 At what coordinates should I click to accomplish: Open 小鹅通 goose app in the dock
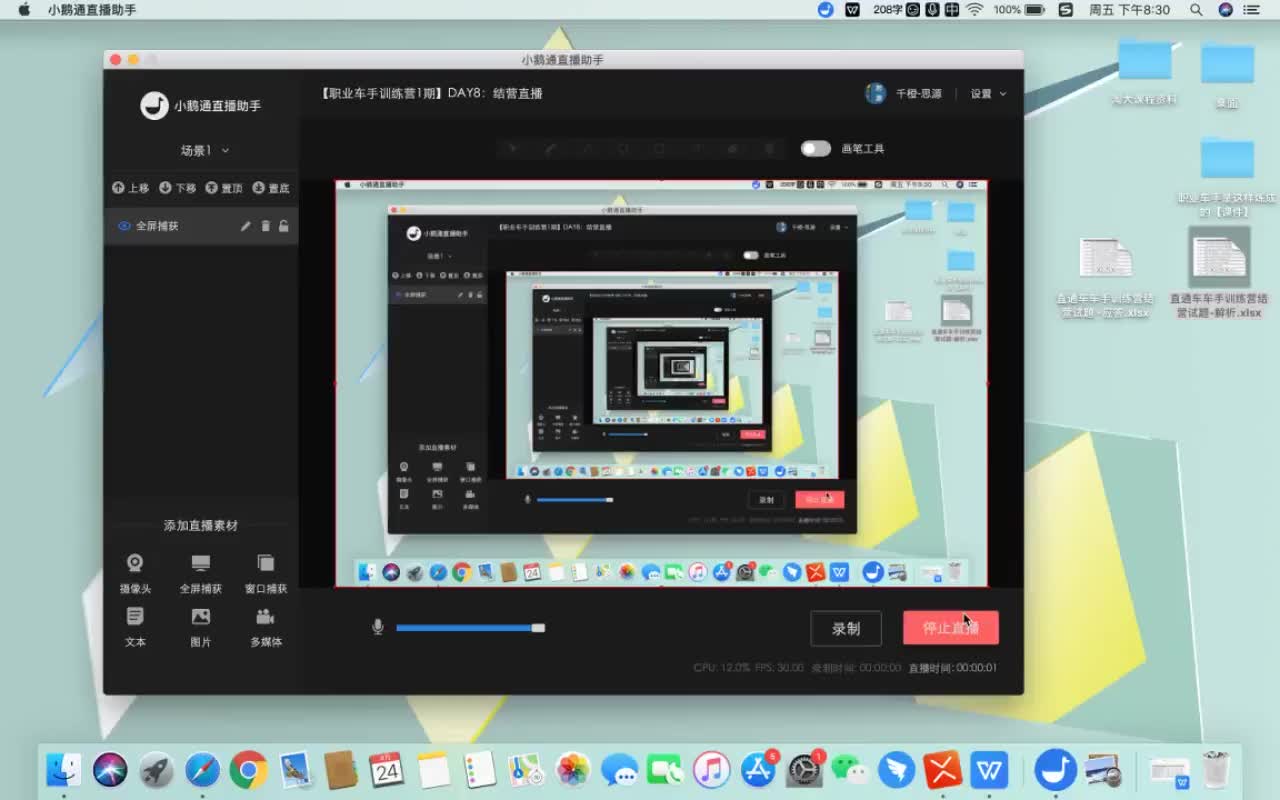pyautogui.click(x=1054, y=770)
